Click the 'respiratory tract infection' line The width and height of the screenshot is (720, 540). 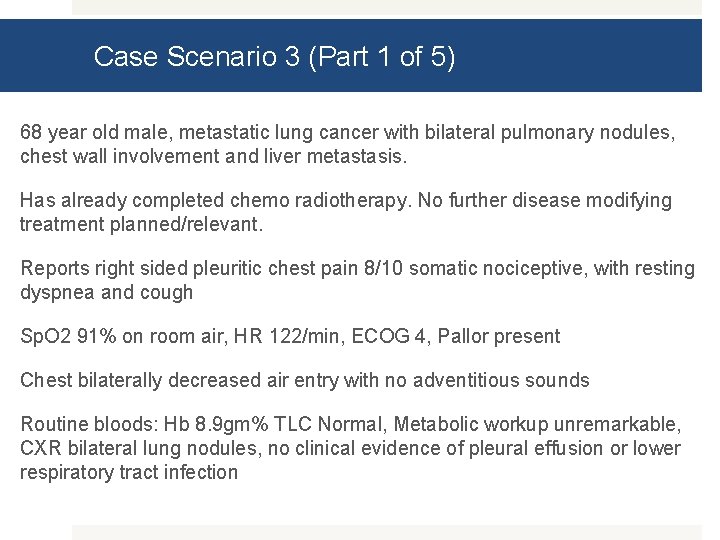(128, 472)
